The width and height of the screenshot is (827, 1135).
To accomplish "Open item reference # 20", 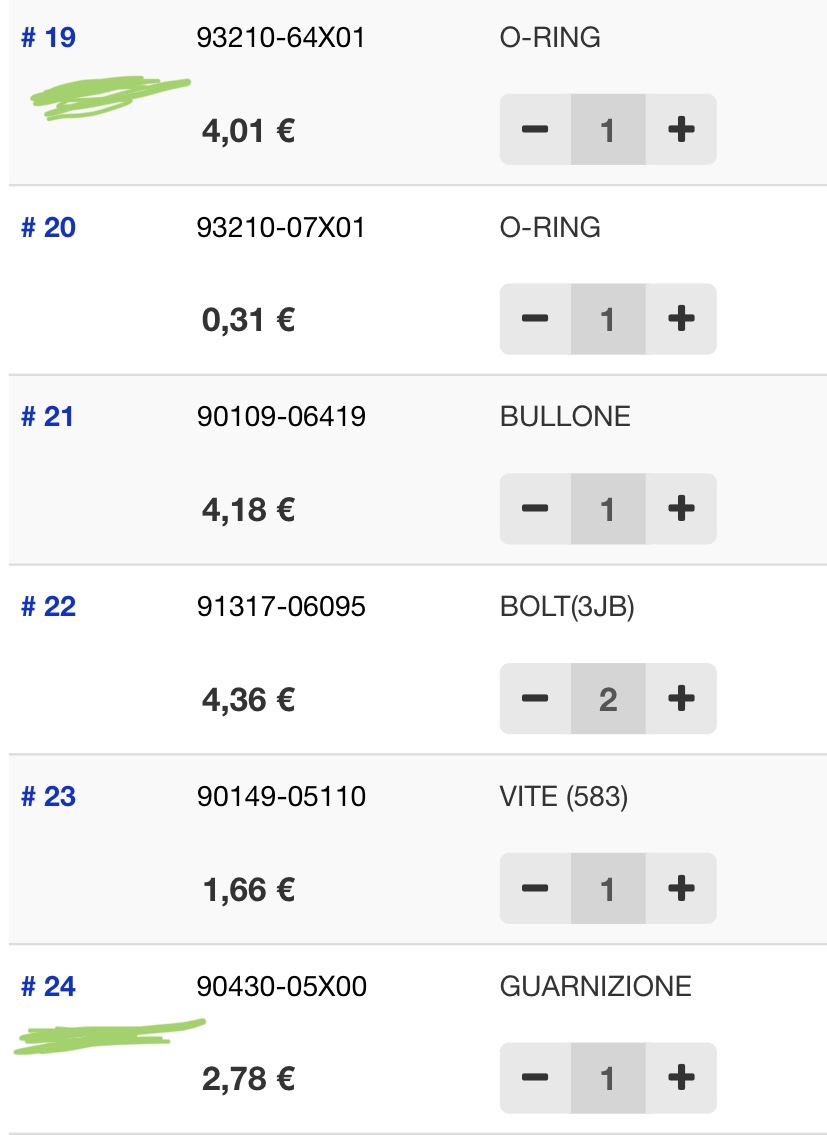I will pos(49,227).
